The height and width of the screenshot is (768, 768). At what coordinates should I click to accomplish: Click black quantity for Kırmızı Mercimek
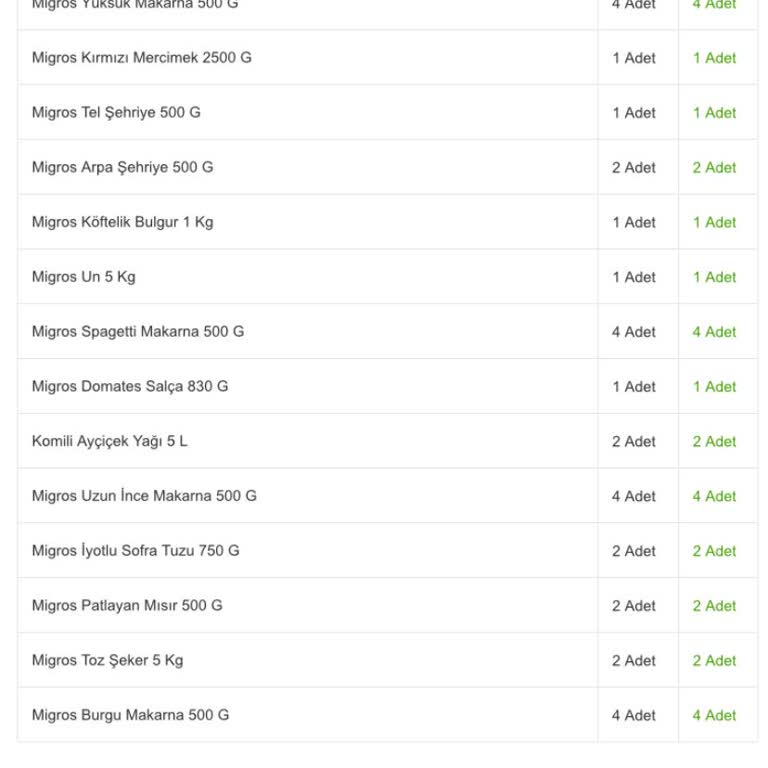[x=634, y=58]
